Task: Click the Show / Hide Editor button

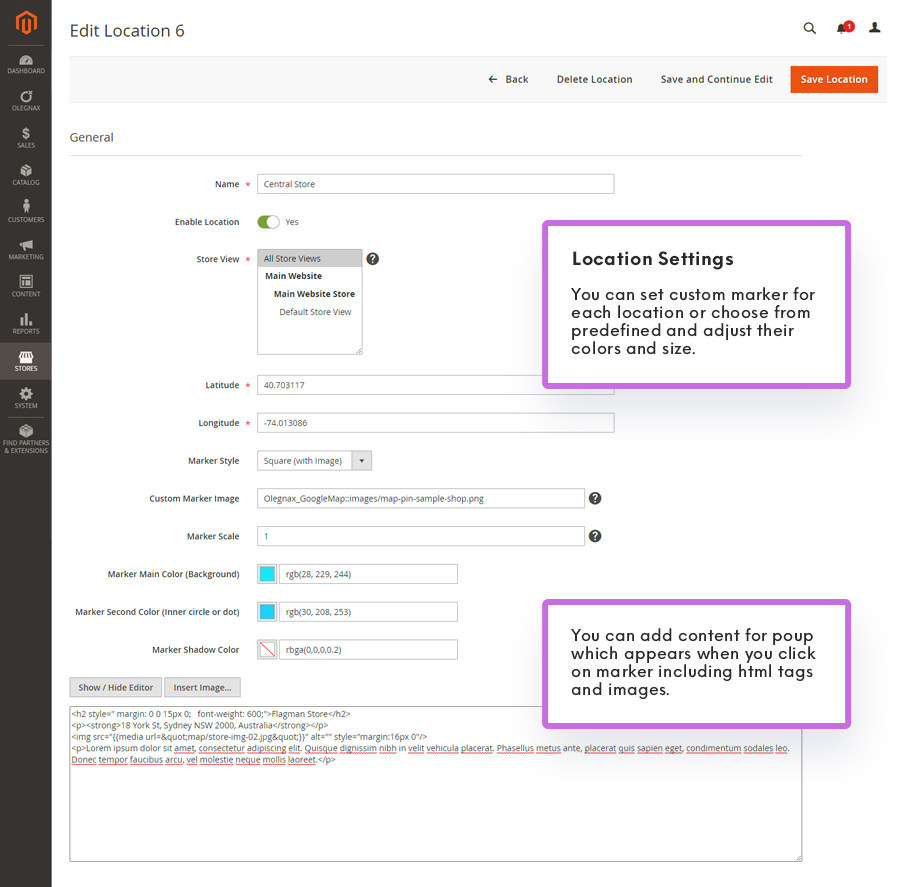Action: click(115, 687)
